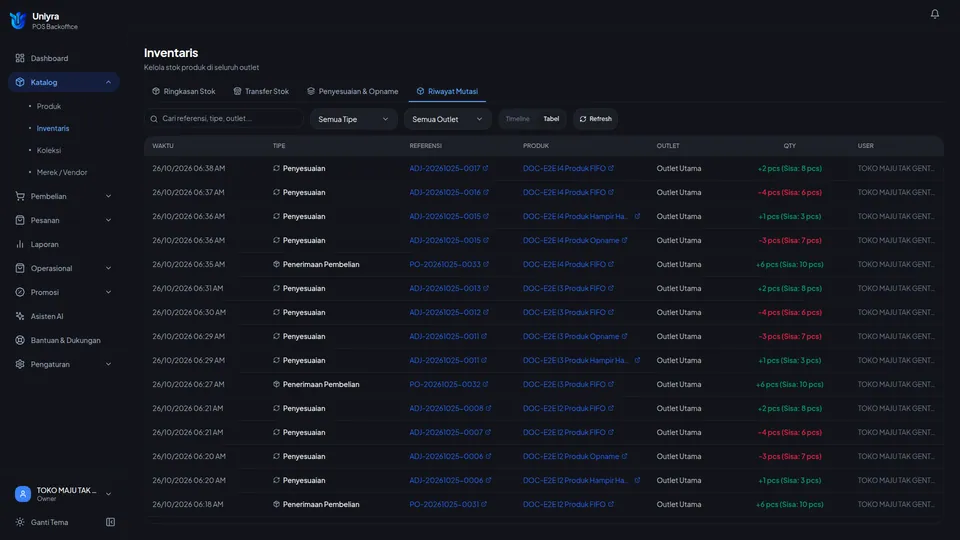Screen dimensions: 960x540
Task: Click the external-link icon beside DOC-E2E I4 Produk Opname
Action: 624,240
